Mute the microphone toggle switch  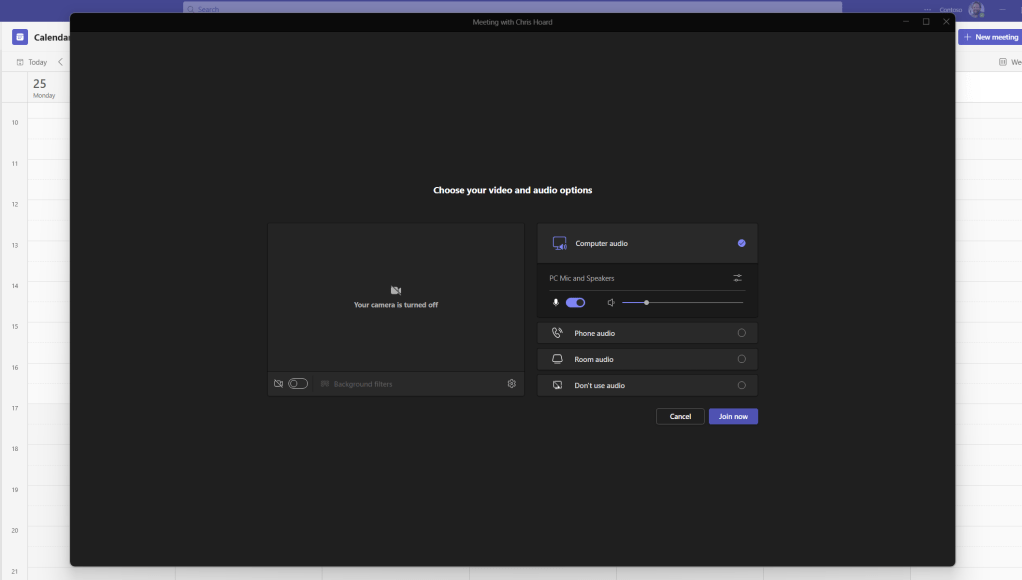click(x=575, y=302)
